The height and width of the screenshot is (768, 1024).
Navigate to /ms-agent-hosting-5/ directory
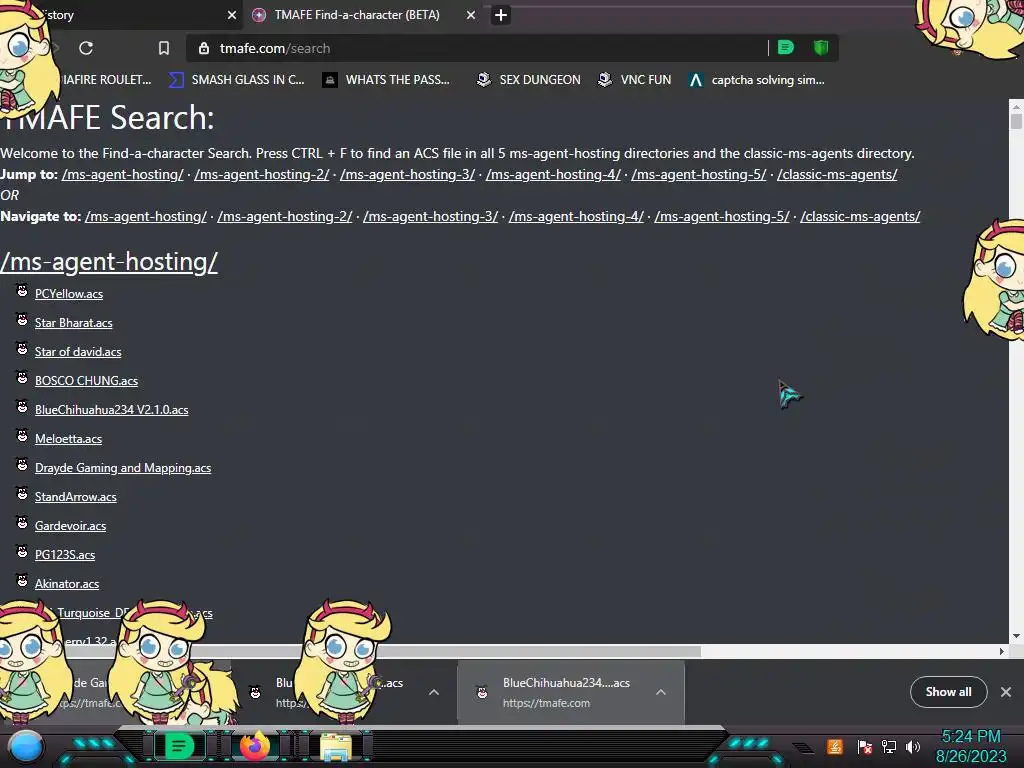[x=722, y=216]
